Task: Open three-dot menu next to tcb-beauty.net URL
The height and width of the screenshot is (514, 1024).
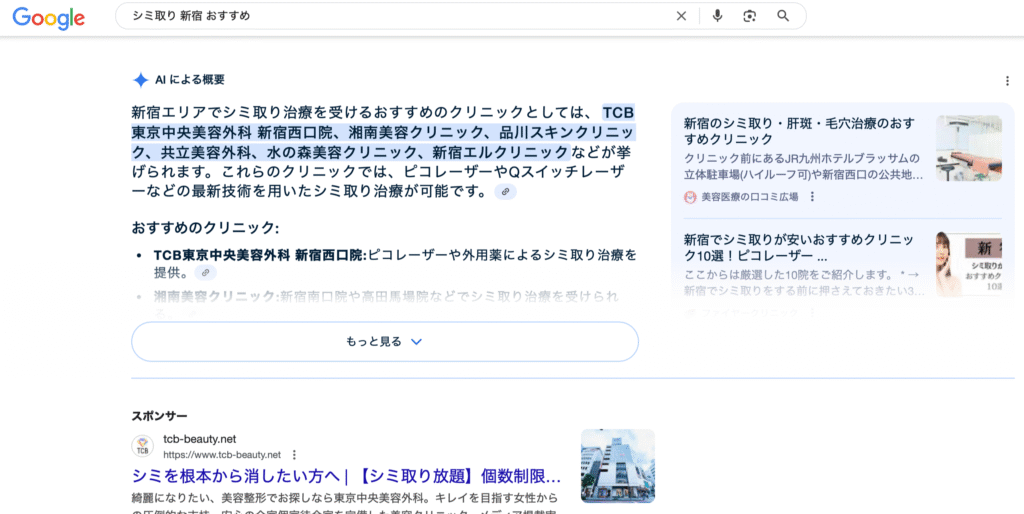Action: point(295,455)
